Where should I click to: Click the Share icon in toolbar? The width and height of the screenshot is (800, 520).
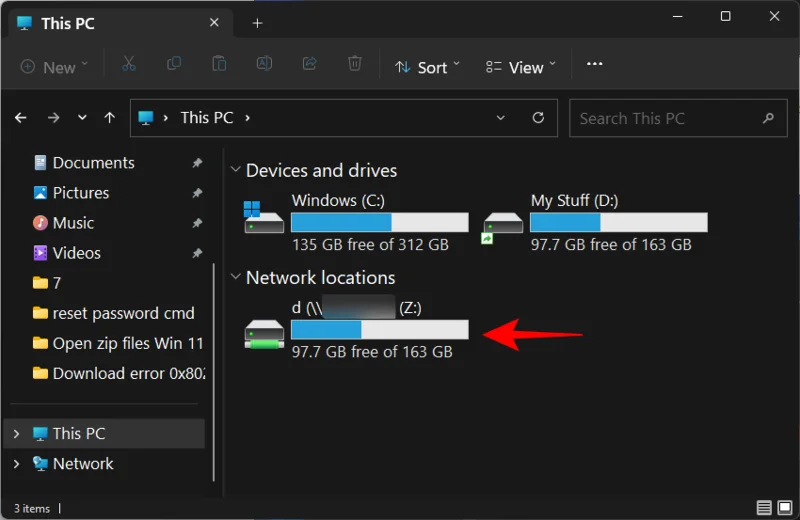click(x=309, y=64)
